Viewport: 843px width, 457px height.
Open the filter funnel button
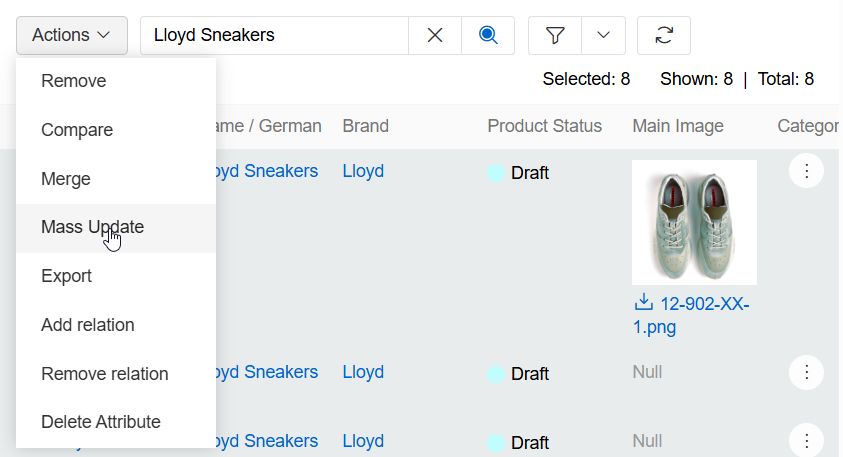click(x=555, y=35)
